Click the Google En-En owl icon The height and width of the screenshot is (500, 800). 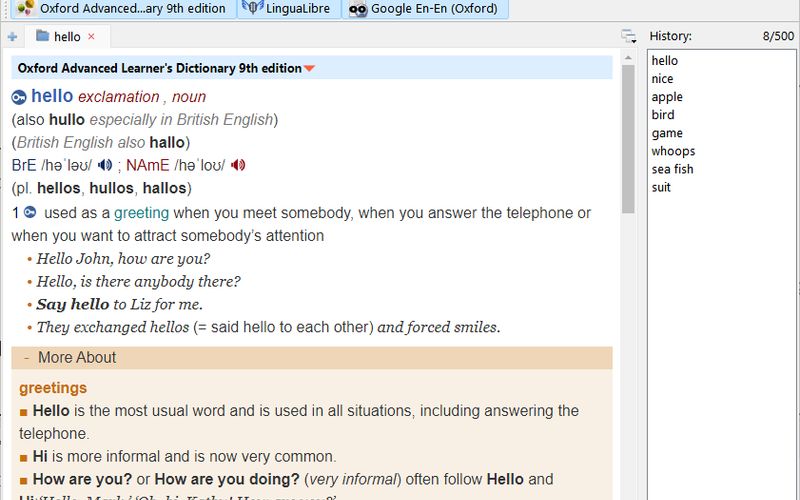357,9
